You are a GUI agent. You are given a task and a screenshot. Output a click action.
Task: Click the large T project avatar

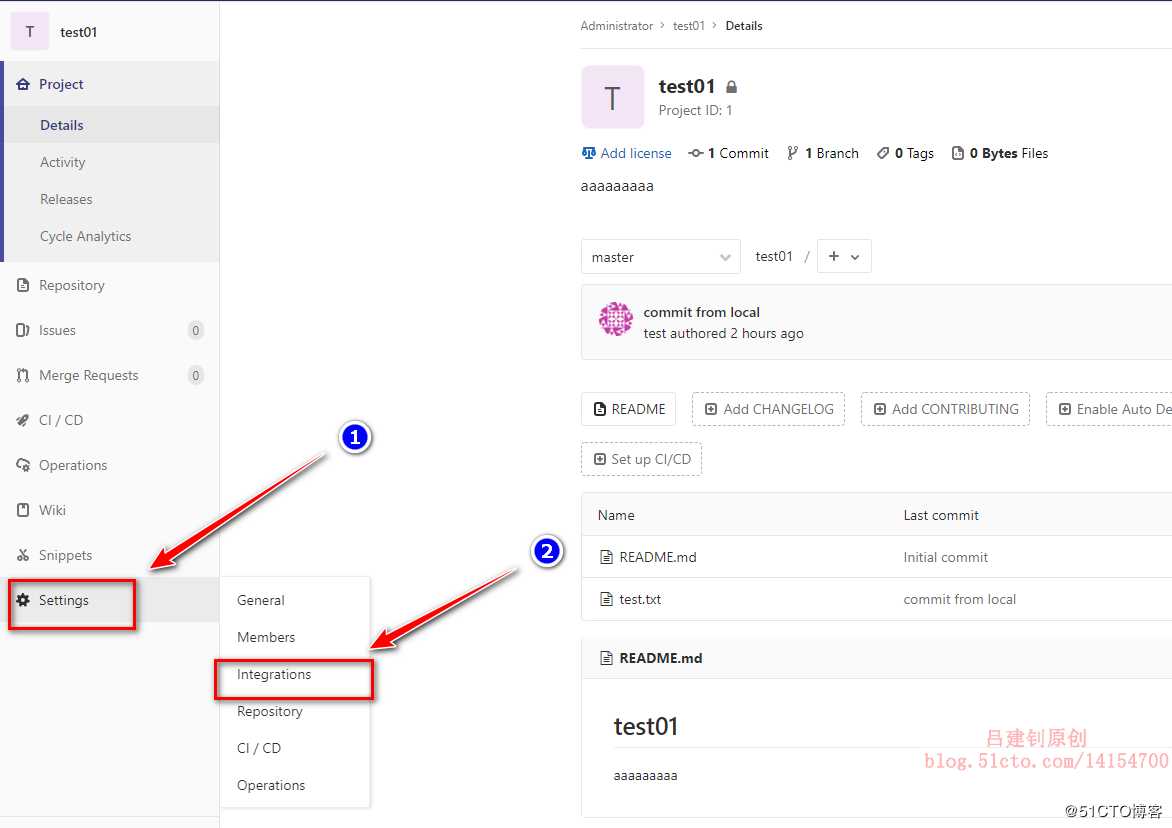tap(612, 97)
